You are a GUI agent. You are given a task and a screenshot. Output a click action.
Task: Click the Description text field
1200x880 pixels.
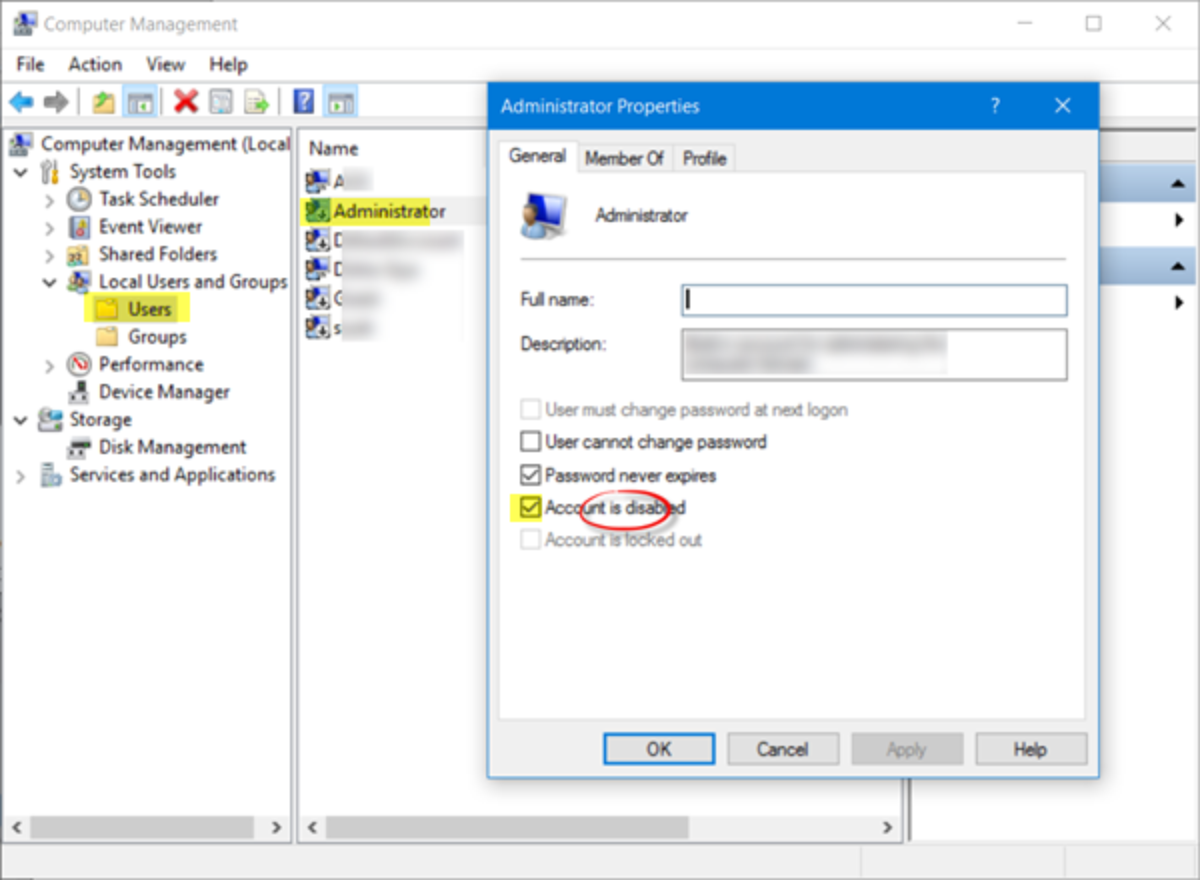coord(874,354)
